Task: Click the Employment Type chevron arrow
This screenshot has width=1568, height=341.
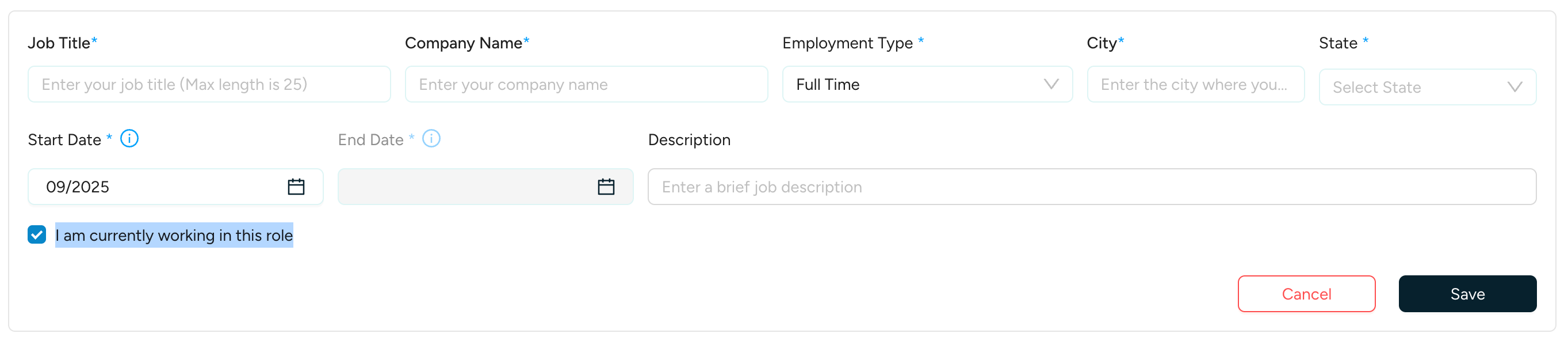Action: coord(1051,84)
